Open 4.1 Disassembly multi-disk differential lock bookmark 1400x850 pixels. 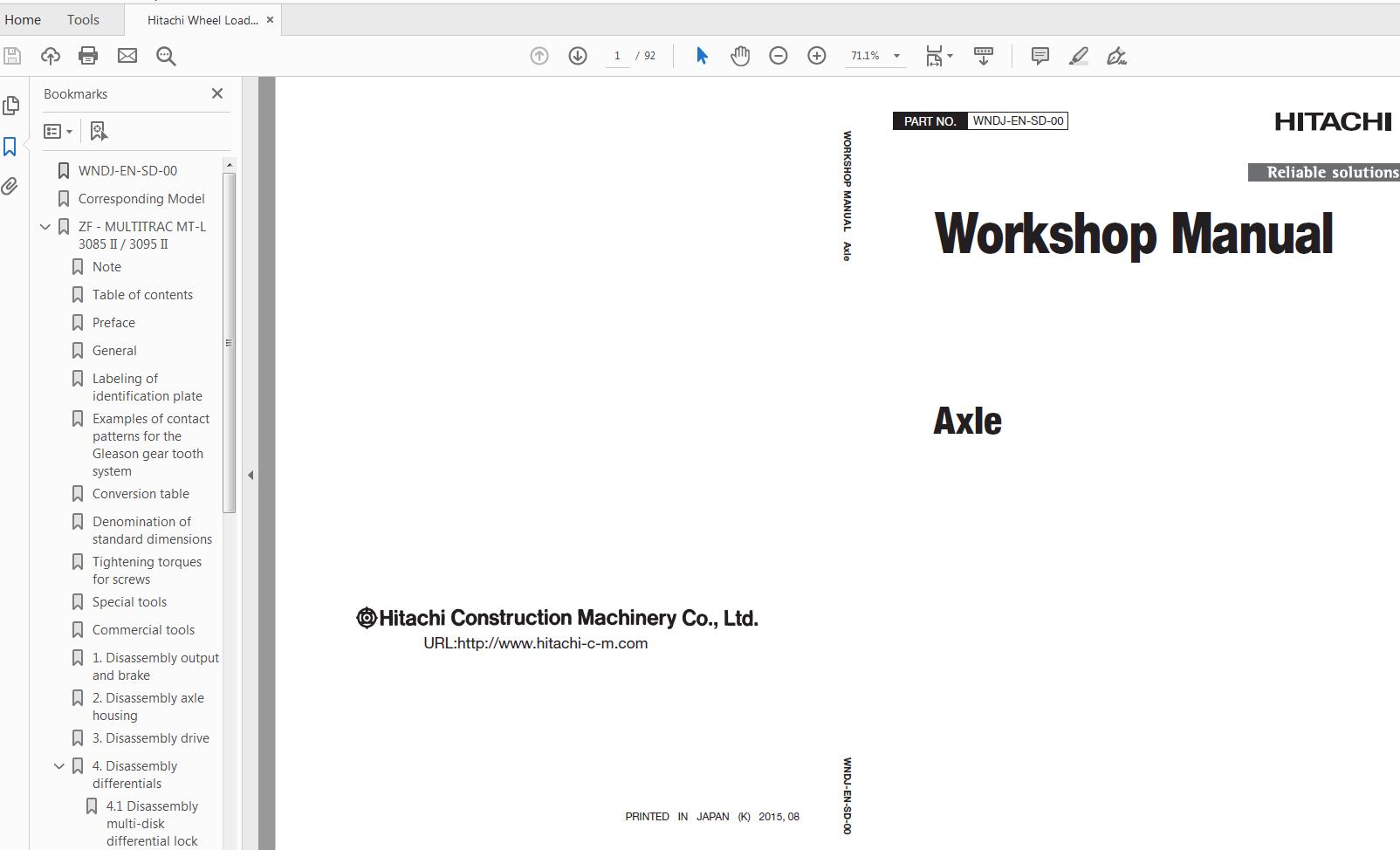[152, 824]
